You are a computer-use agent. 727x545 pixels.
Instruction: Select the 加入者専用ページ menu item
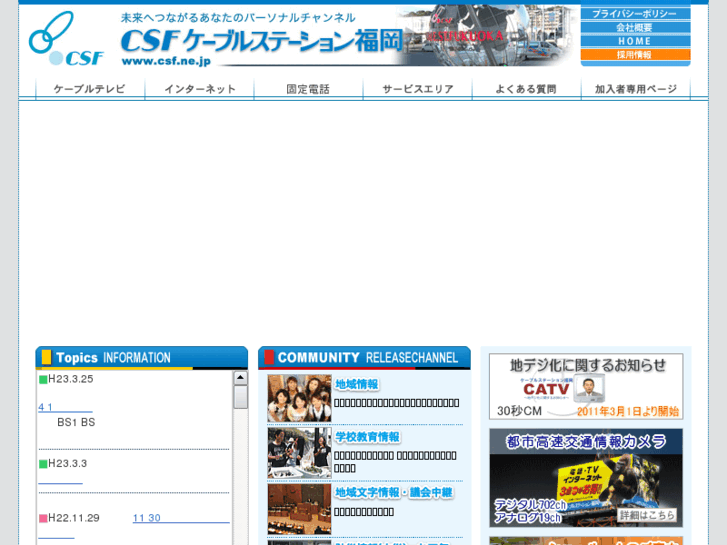636,89
